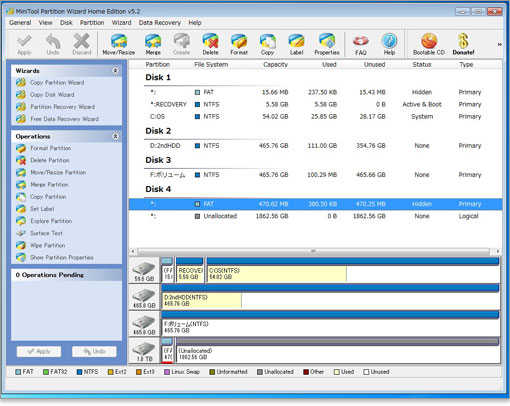This screenshot has height=406, width=510.
Task: Select the C:OS partition row
Action: [x=315, y=116]
